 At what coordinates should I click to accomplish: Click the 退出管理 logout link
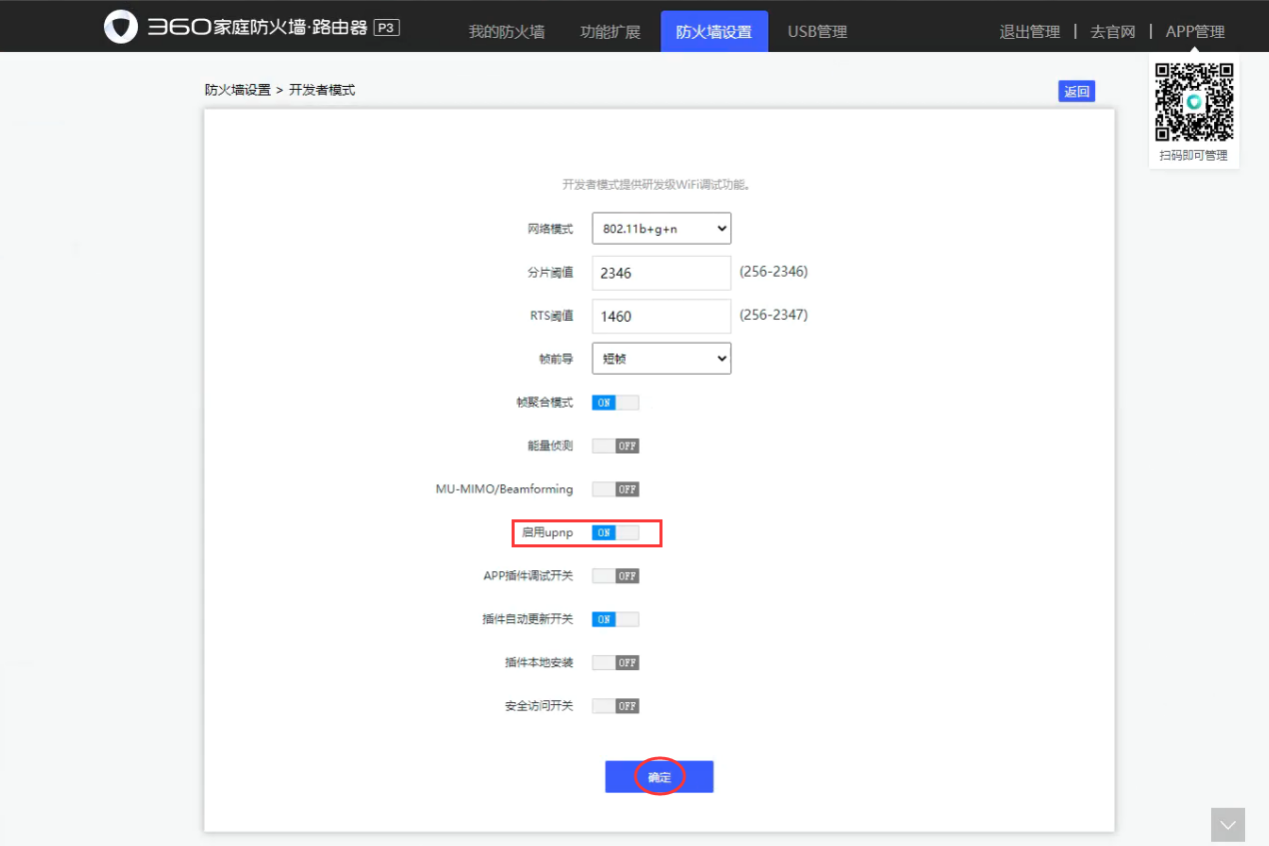coord(1029,31)
